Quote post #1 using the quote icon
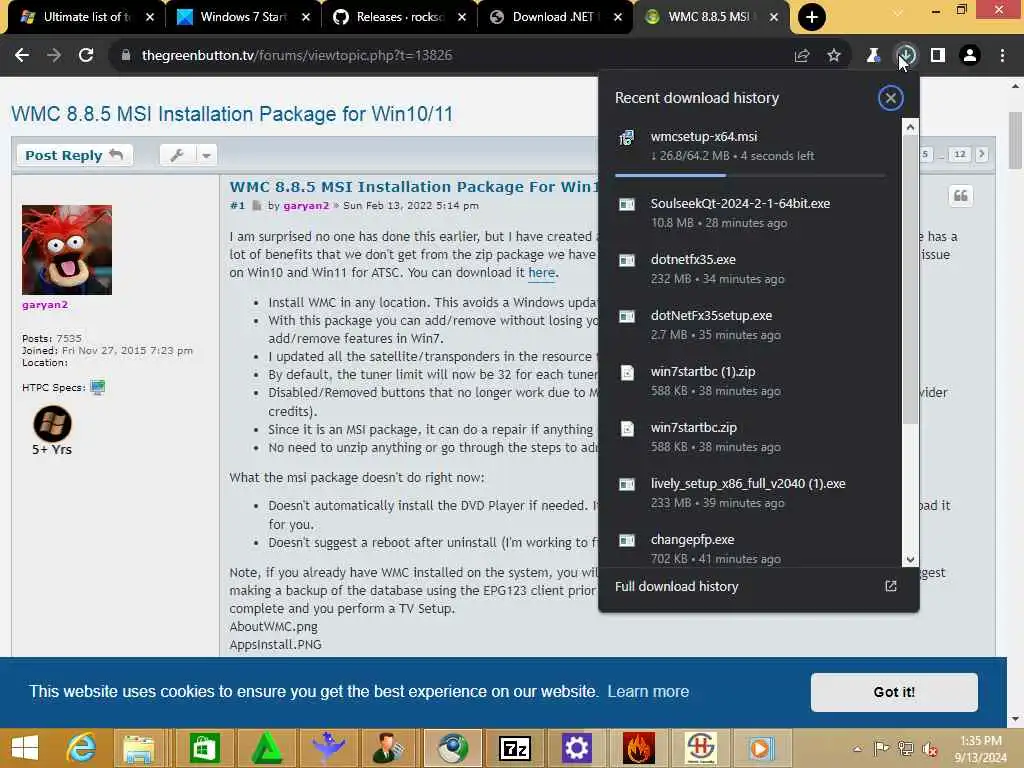This screenshot has width=1024, height=768. pyautogui.click(x=961, y=196)
